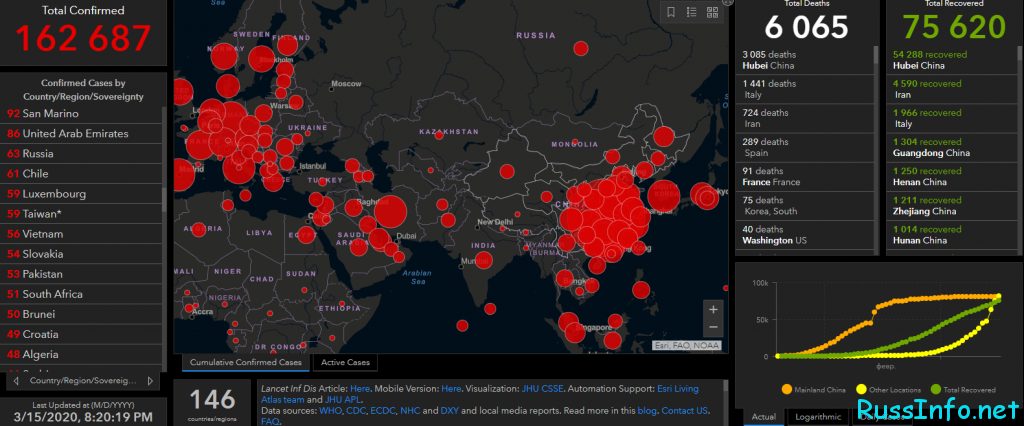
Task: Open the Mobile Version Here link
Action: 451,389
